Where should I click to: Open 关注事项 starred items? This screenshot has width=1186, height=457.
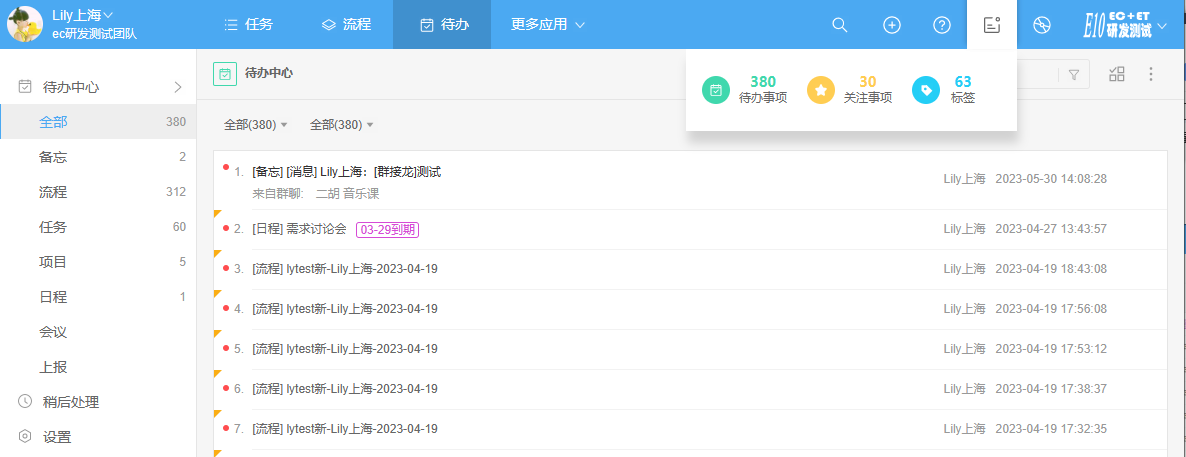[820, 90]
